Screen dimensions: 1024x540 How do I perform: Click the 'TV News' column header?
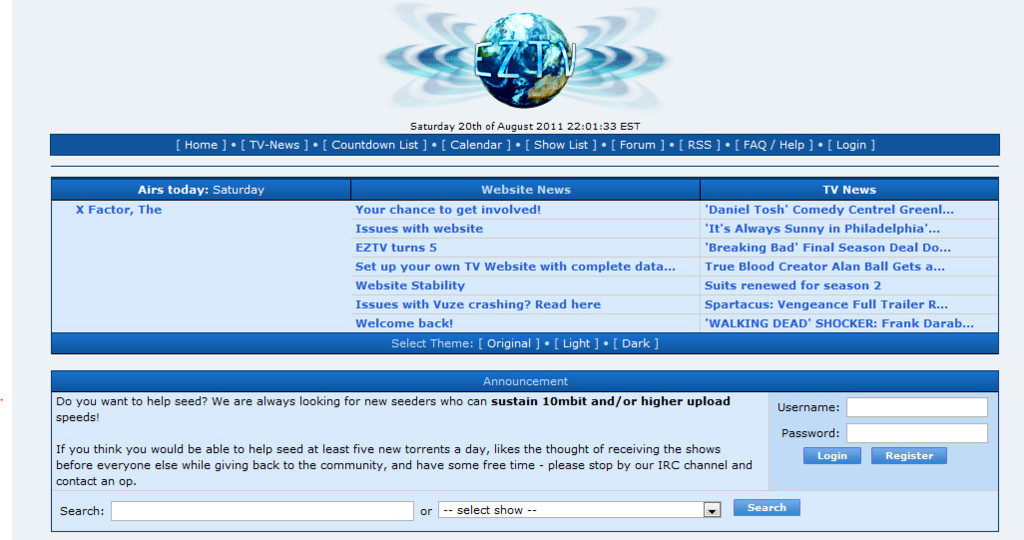click(x=849, y=190)
